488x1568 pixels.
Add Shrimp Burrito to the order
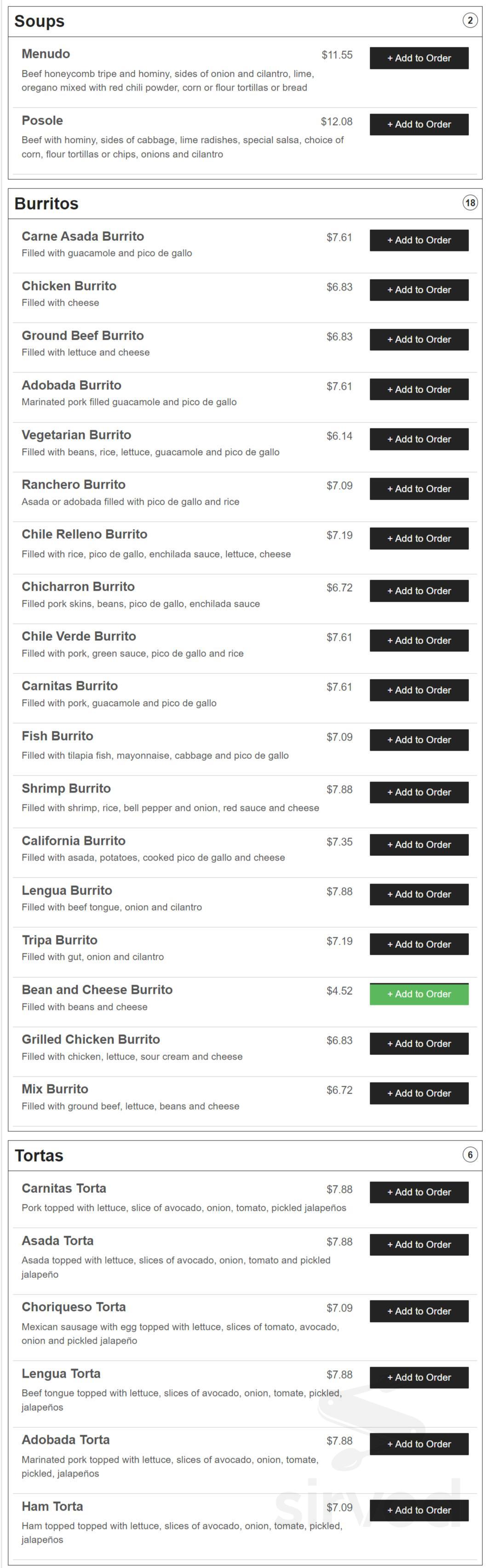click(x=419, y=792)
